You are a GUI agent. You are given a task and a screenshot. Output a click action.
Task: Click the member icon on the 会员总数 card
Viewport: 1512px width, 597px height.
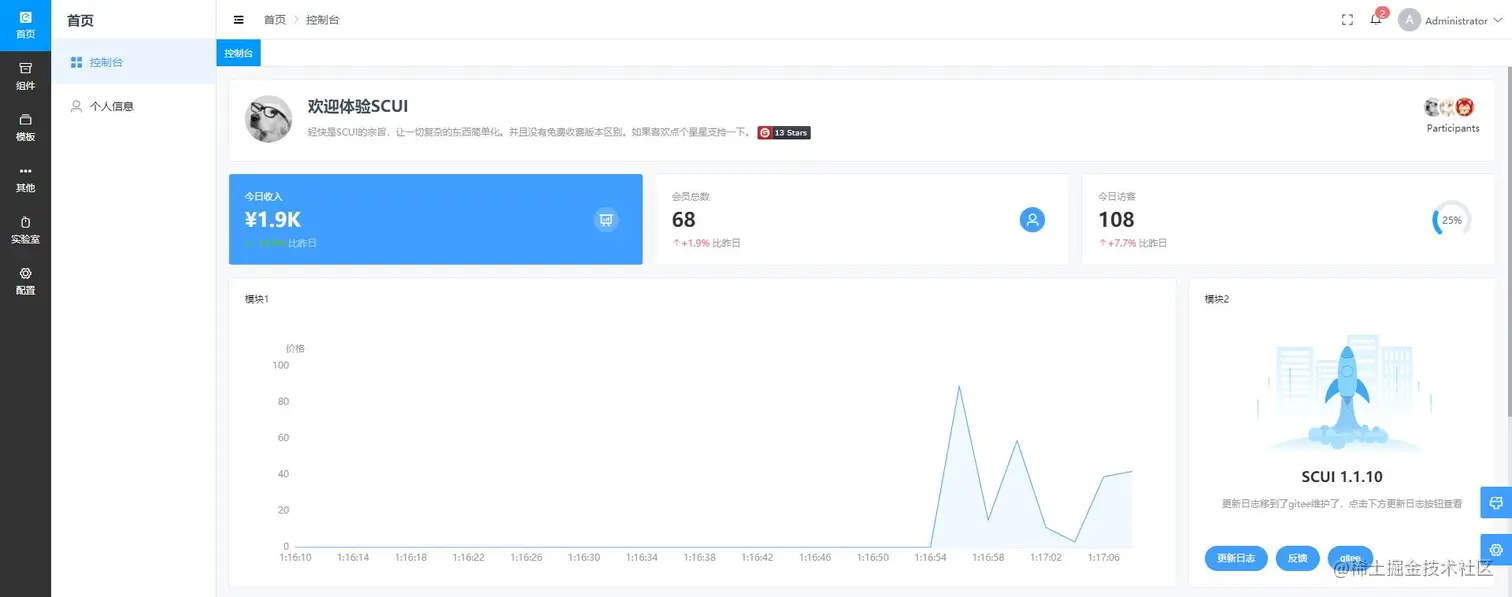coord(1032,219)
